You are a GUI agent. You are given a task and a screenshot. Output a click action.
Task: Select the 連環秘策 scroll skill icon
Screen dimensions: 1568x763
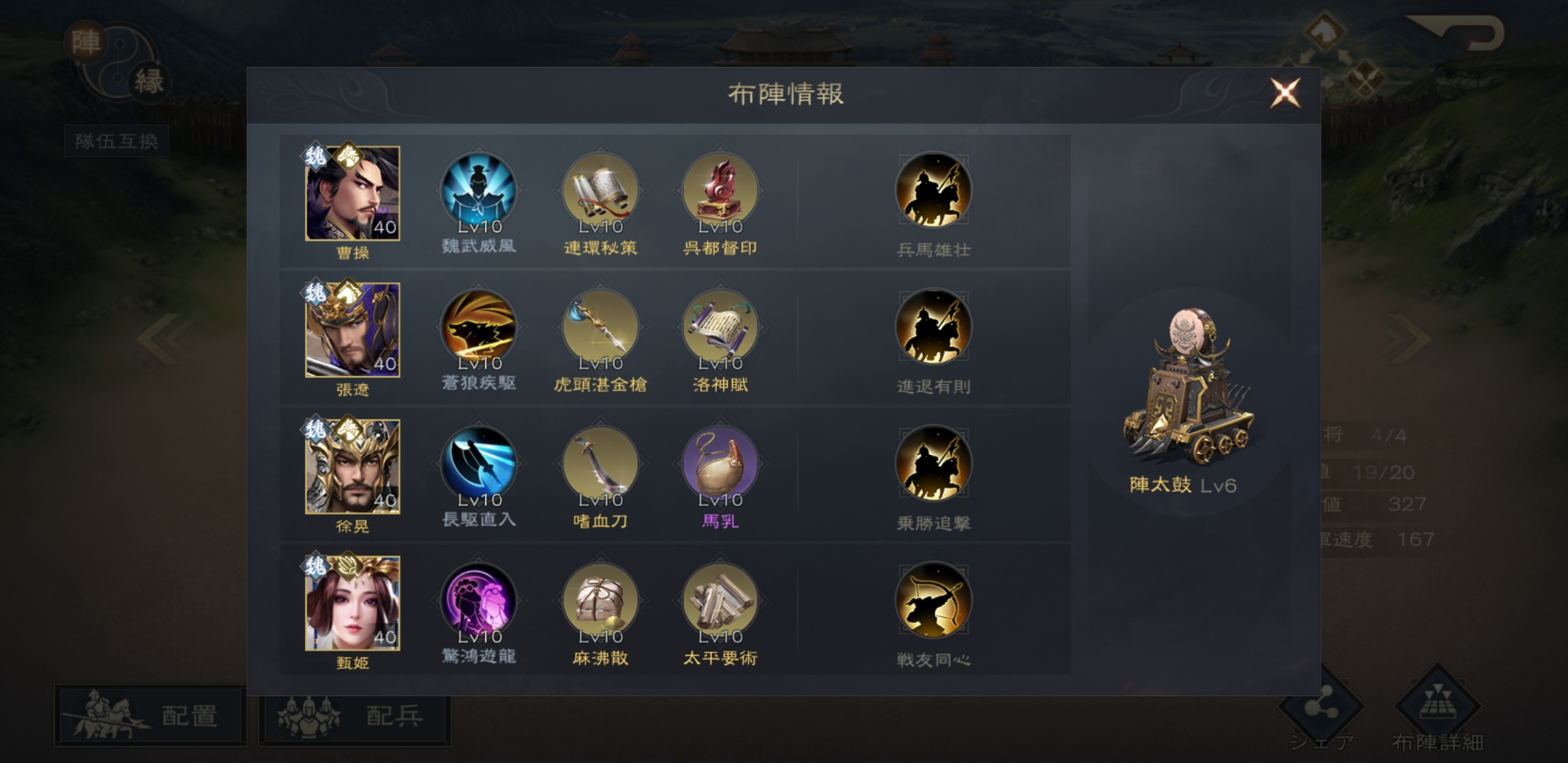pyautogui.click(x=600, y=191)
